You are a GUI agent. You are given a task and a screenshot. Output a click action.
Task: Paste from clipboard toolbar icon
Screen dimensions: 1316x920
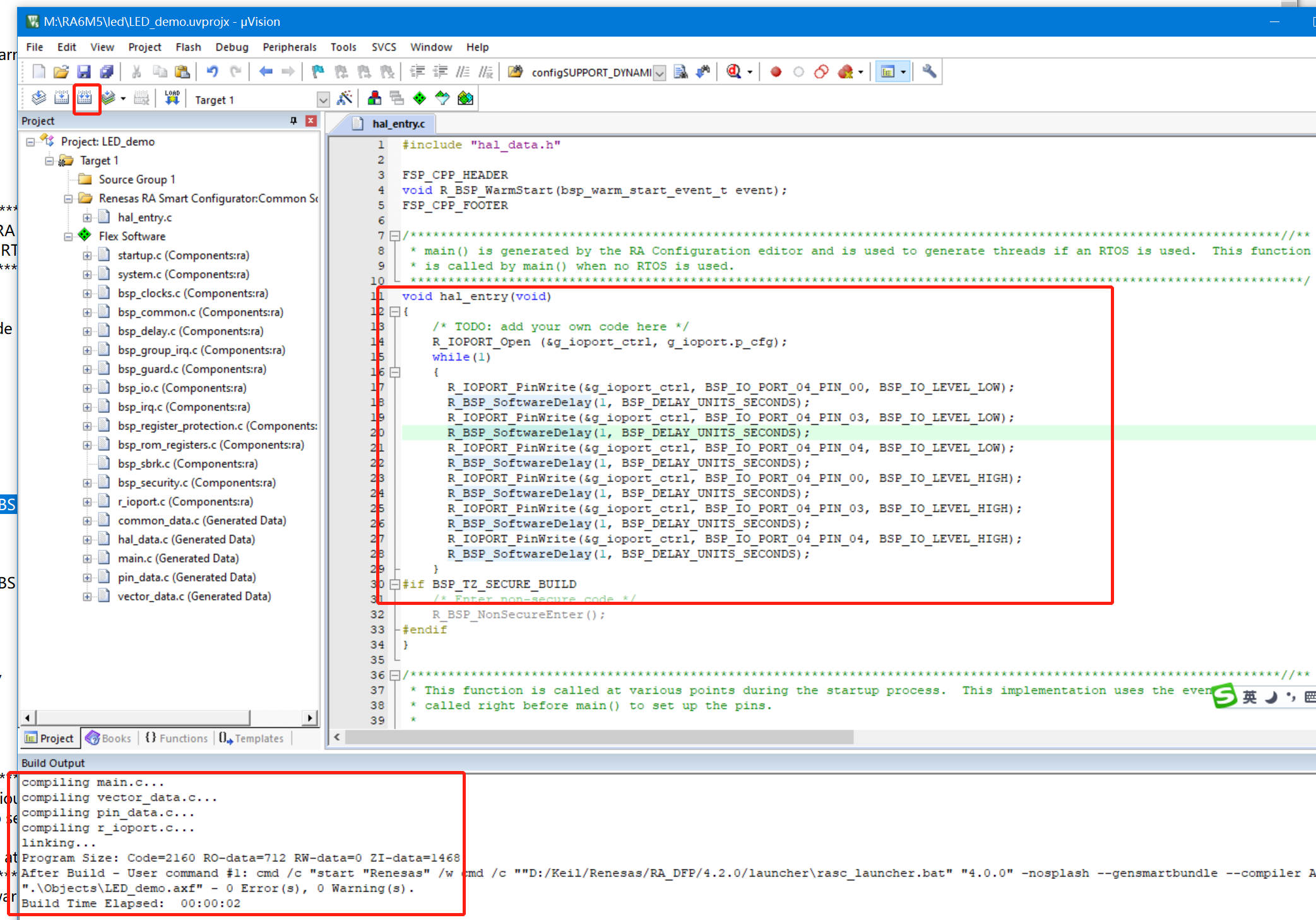(x=182, y=72)
